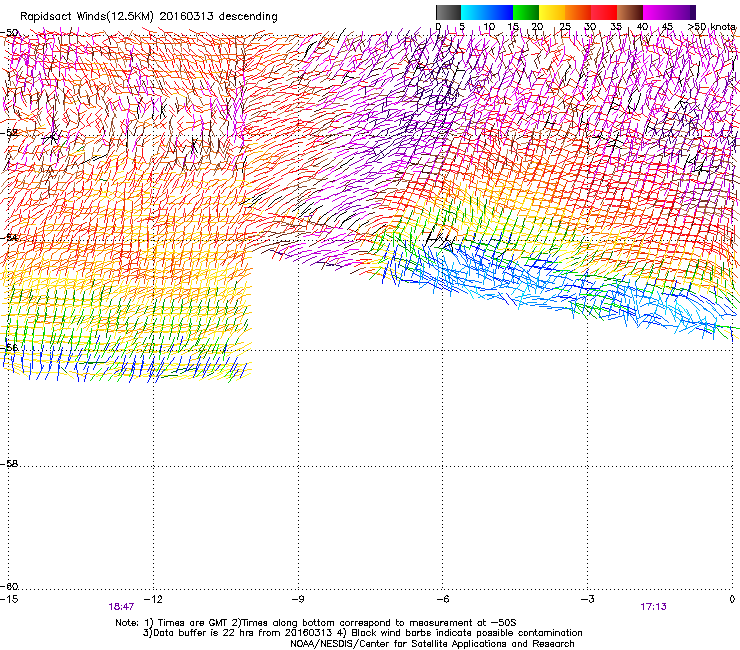Click the Rapidscat Winds title text
The height and width of the screenshot is (650, 740).
[x=149, y=17]
